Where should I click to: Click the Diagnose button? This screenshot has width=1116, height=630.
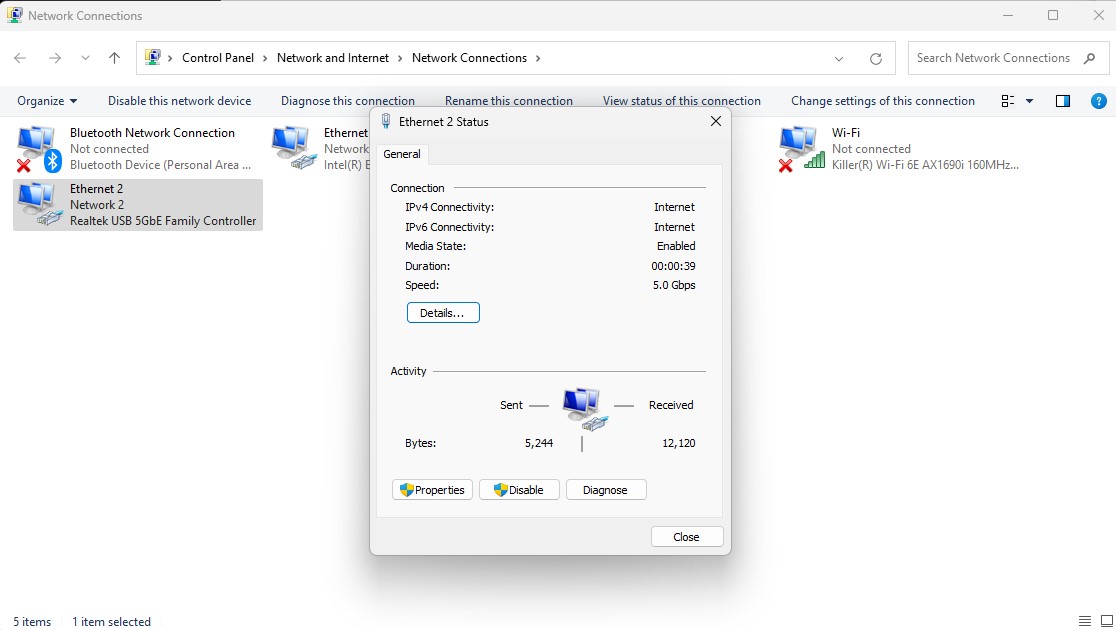point(606,490)
